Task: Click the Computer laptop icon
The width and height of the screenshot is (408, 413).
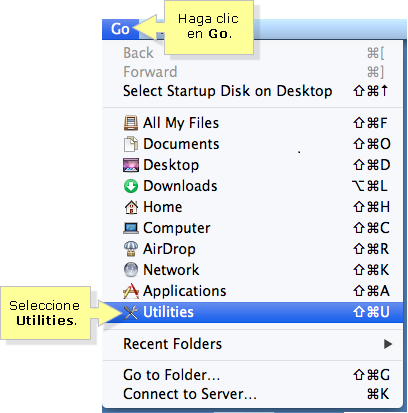Action: (131, 228)
